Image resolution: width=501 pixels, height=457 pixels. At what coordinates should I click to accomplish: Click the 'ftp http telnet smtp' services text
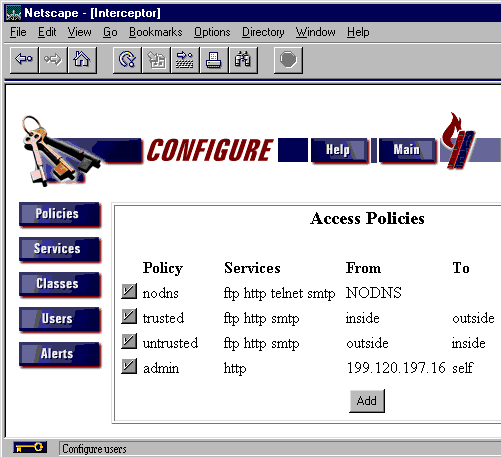(x=279, y=294)
